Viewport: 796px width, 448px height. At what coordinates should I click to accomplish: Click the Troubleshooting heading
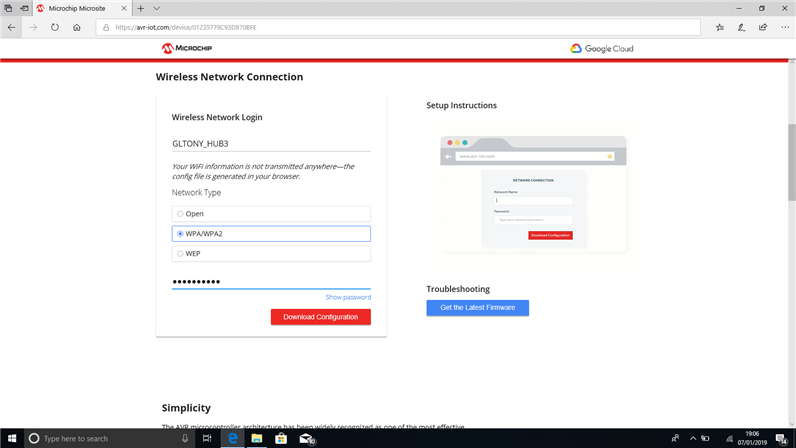click(x=458, y=289)
